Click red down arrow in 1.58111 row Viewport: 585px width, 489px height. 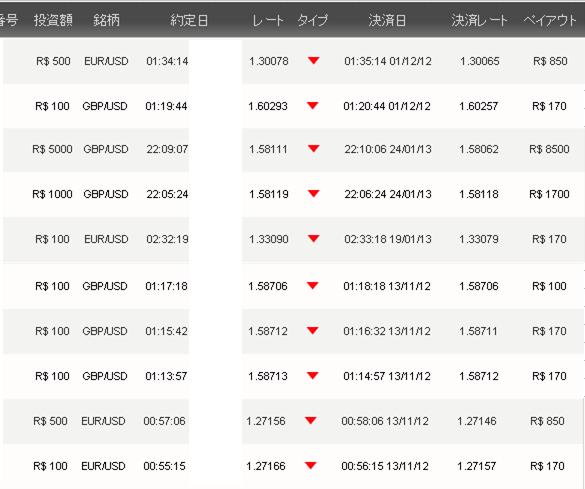(x=313, y=148)
